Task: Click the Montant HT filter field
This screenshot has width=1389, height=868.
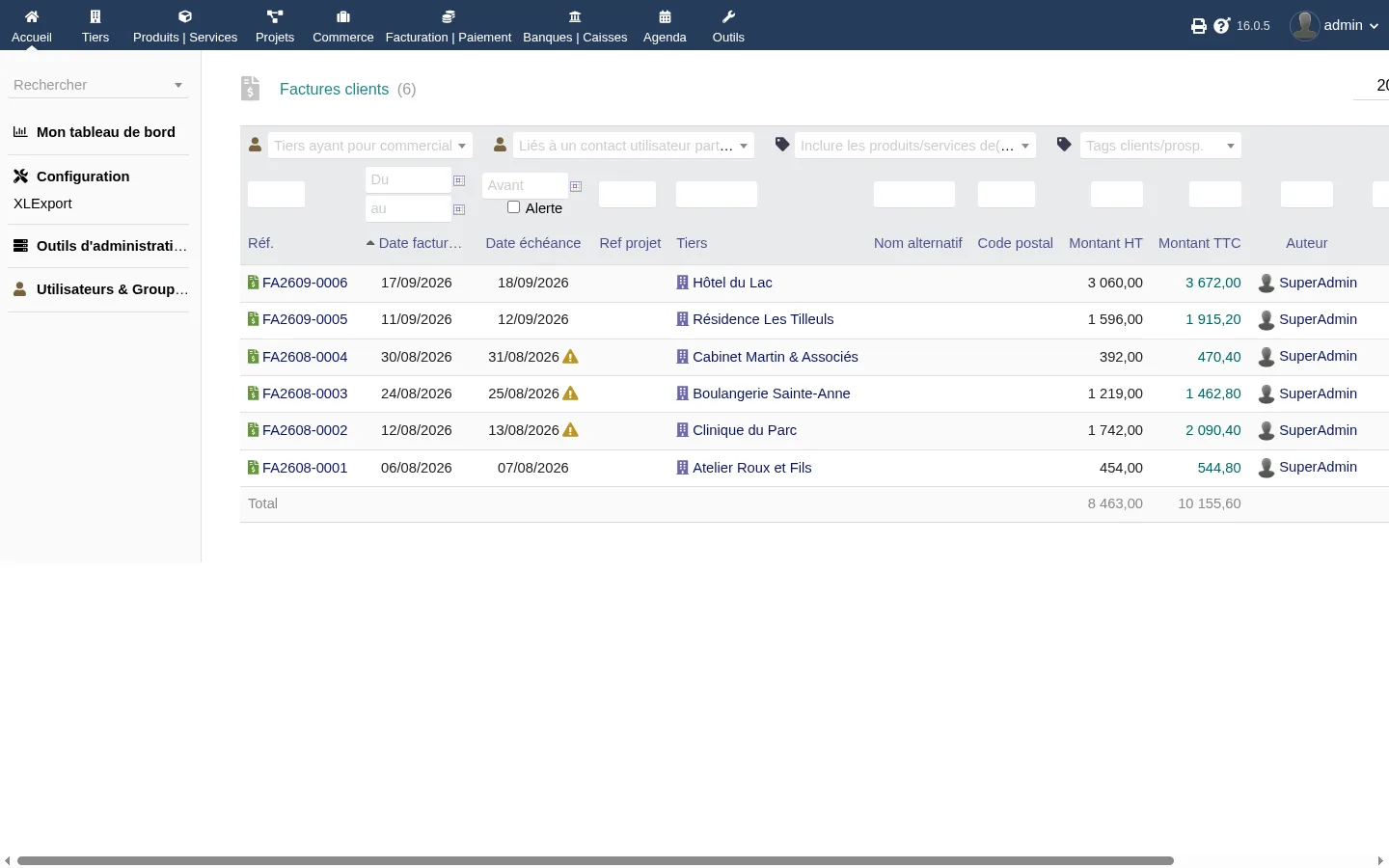Action: click(1117, 195)
